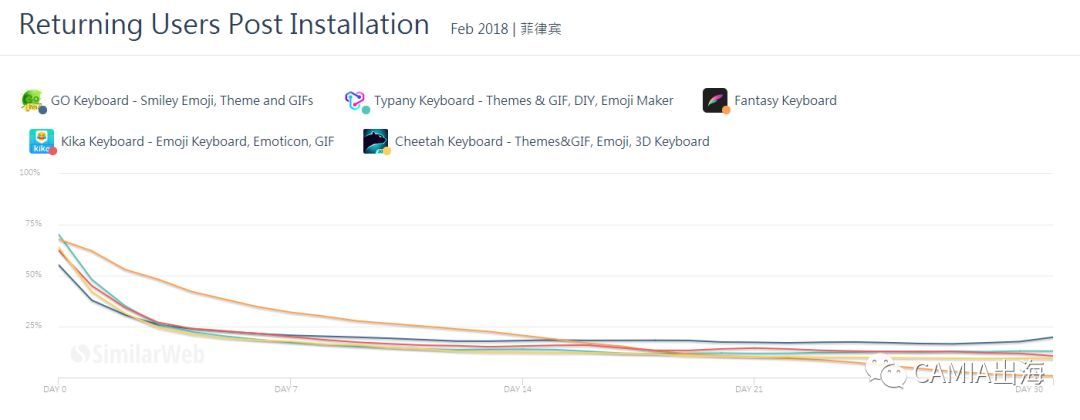Screen dimensions: 1080x420
Task: Click the orange dot on Fantasy Keyboard icon
Action: tap(726, 110)
